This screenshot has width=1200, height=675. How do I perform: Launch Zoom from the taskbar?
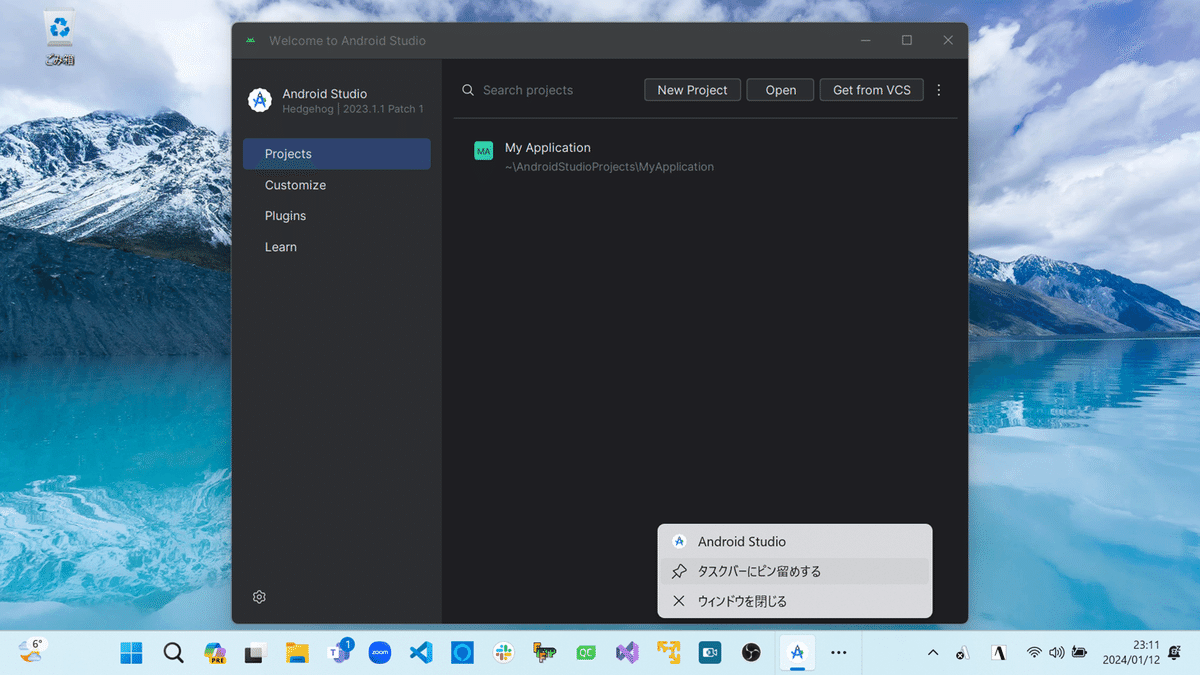(x=380, y=653)
